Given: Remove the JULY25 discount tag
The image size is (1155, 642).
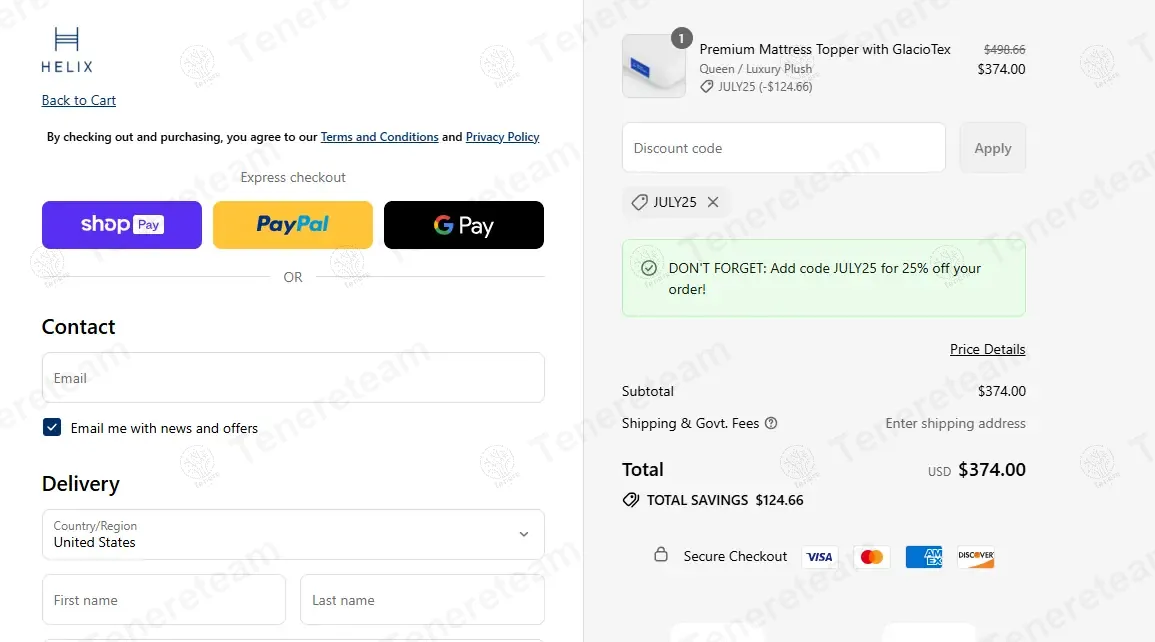Looking at the screenshot, I should click(713, 202).
